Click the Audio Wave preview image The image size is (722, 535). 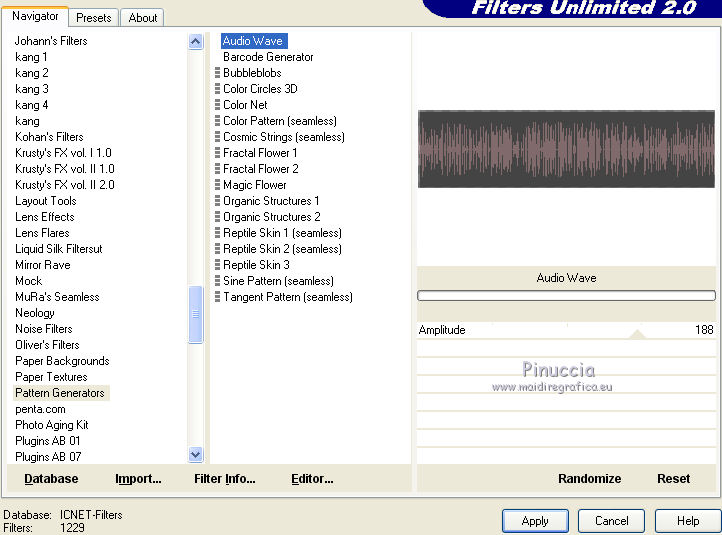[x=566, y=149]
